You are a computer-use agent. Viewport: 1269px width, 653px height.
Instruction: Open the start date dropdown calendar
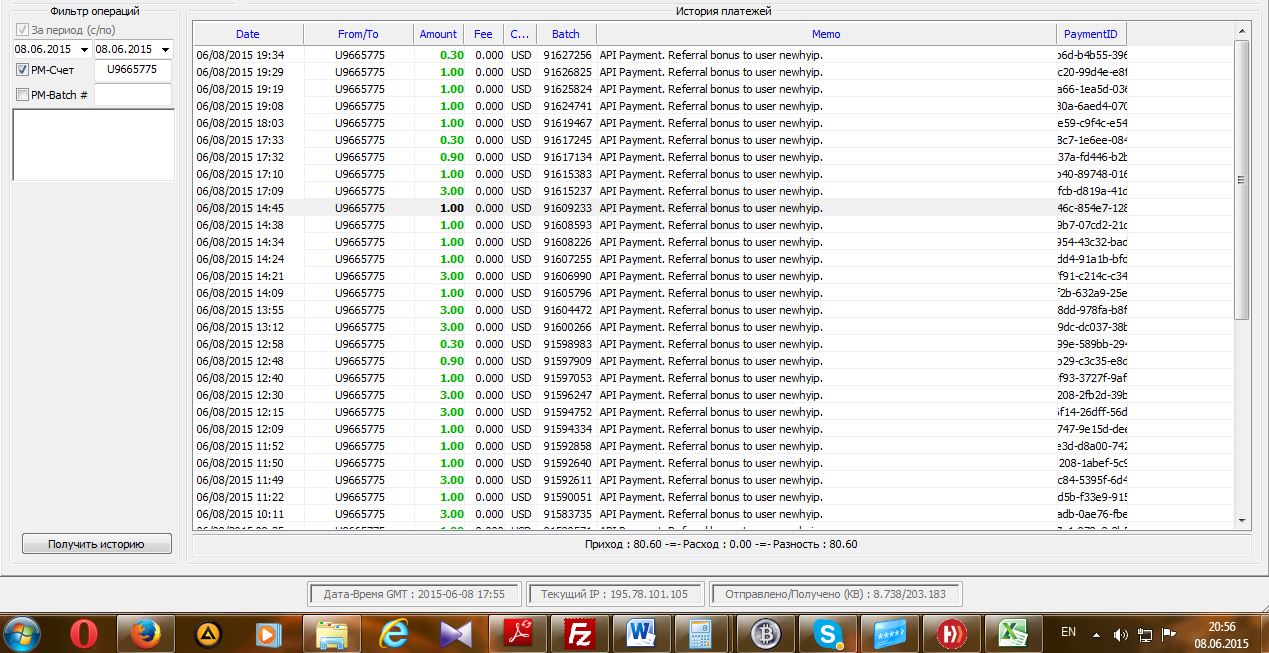click(x=84, y=49)
